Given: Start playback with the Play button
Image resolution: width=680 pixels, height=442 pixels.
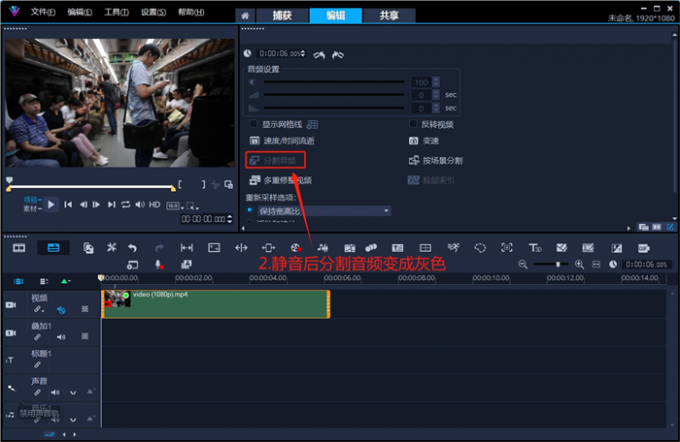Looking at the screenshot, I should [x=51, y=204].
